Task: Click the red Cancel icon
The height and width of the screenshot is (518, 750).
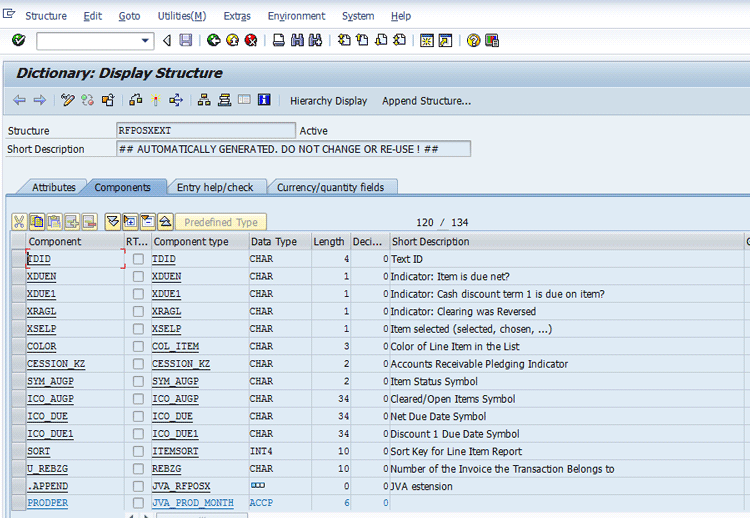Action: point(250,40)
